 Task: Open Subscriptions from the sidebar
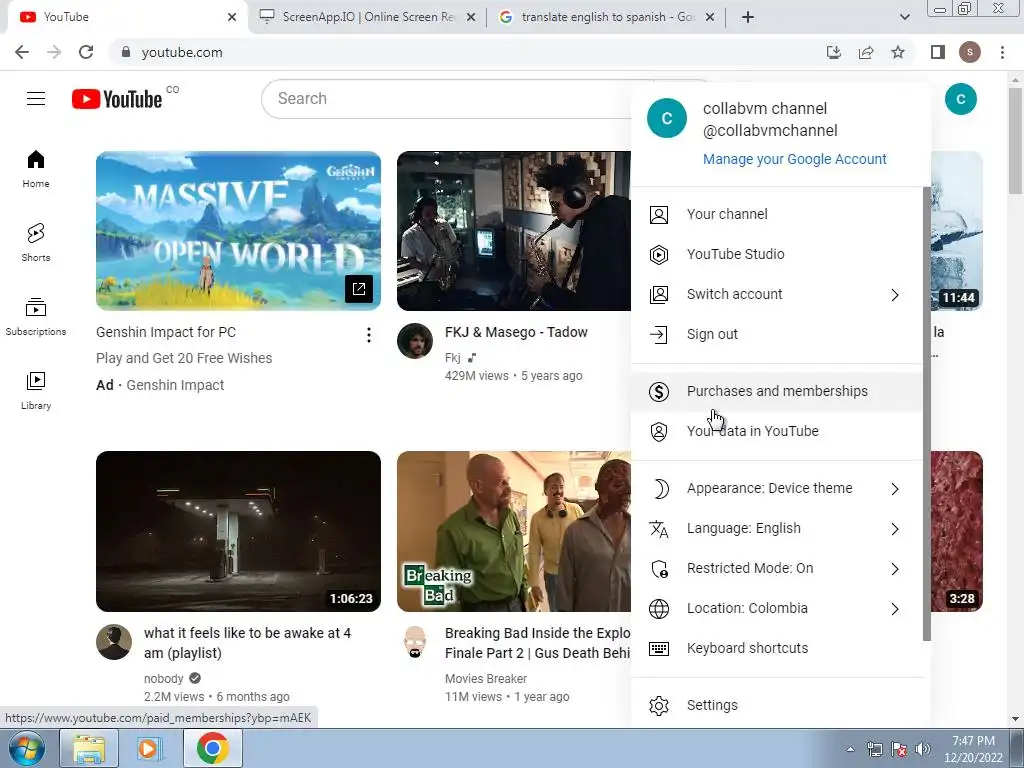(x=36, y=316)
